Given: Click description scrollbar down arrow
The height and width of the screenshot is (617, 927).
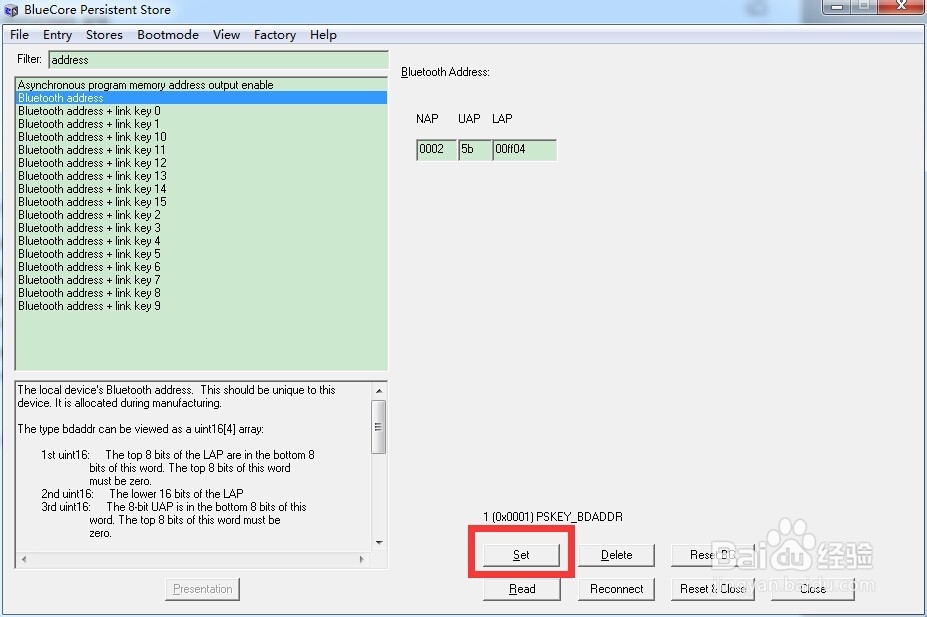Looking at the screenshot, I should [379, 543].
